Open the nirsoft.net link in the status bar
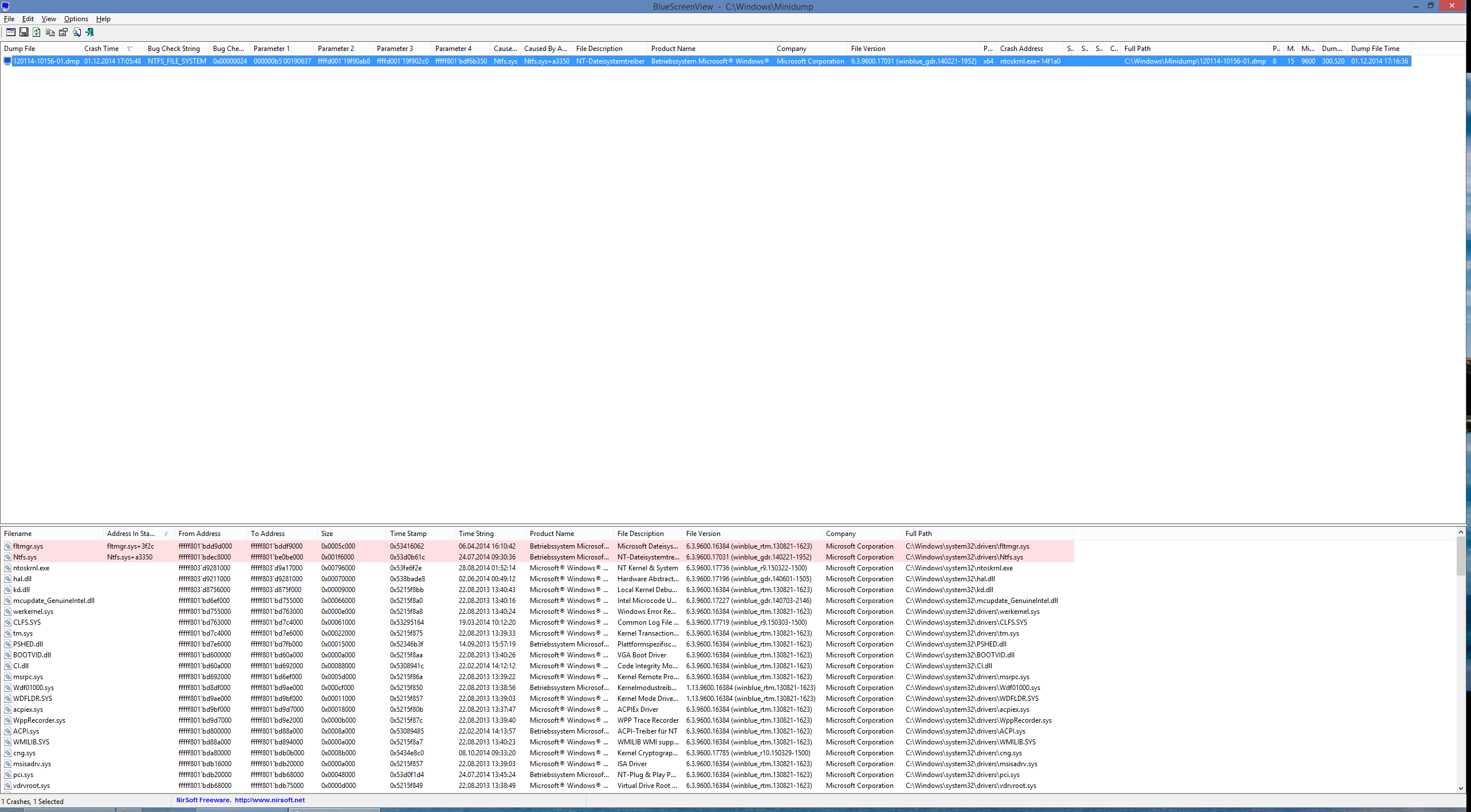The image size is (1471, 812). [269, 800]
